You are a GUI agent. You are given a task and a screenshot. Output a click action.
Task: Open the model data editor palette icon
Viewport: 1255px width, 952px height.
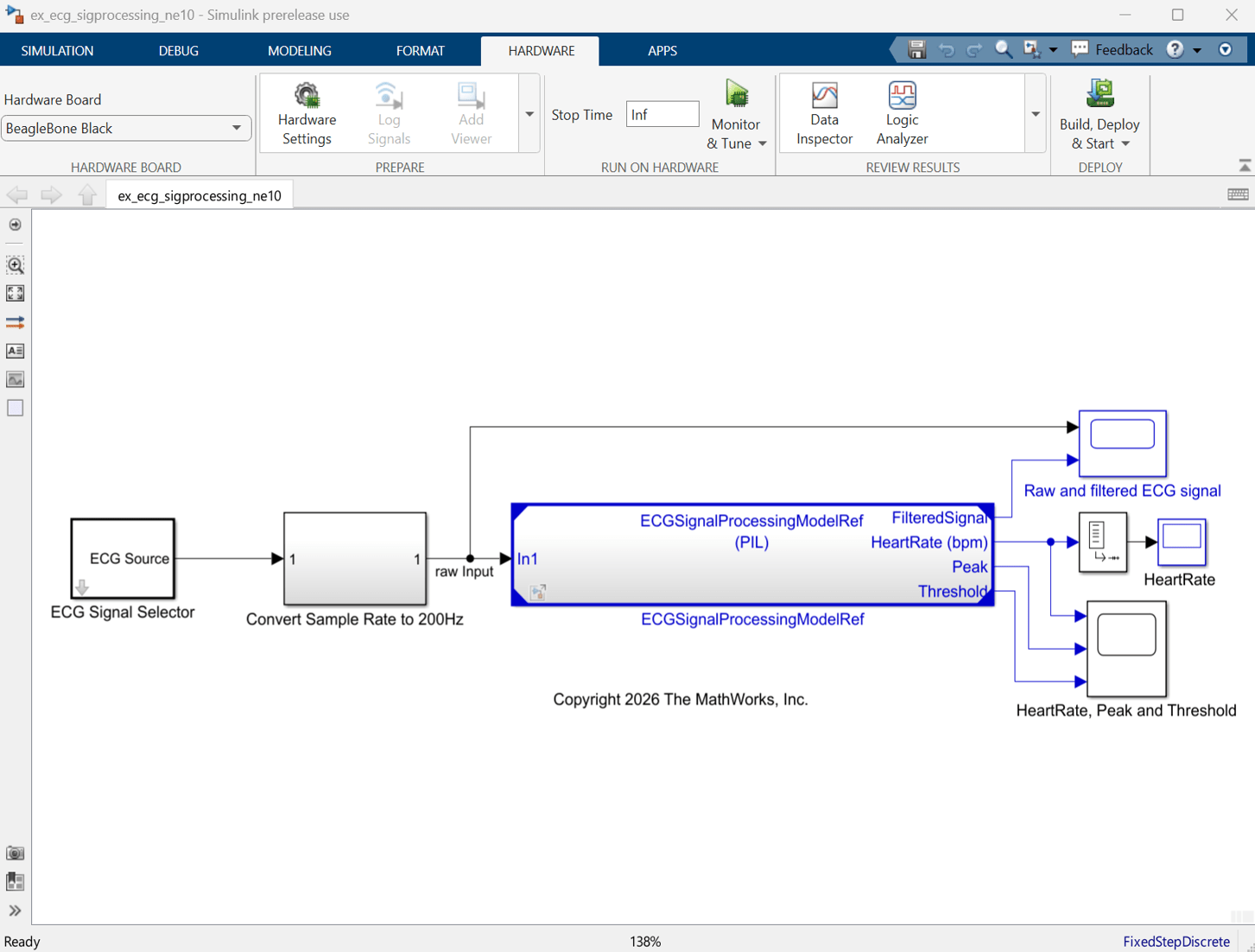[15, 881]
